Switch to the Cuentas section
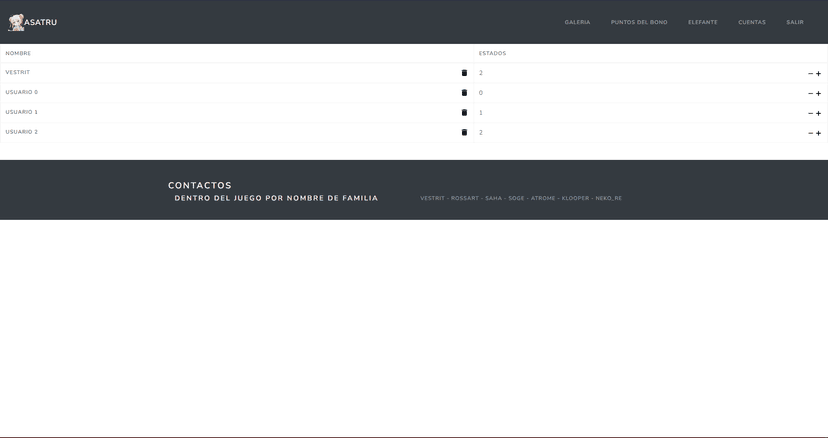The height and width of the screenshot is (438, 828). tap(752, 22)
